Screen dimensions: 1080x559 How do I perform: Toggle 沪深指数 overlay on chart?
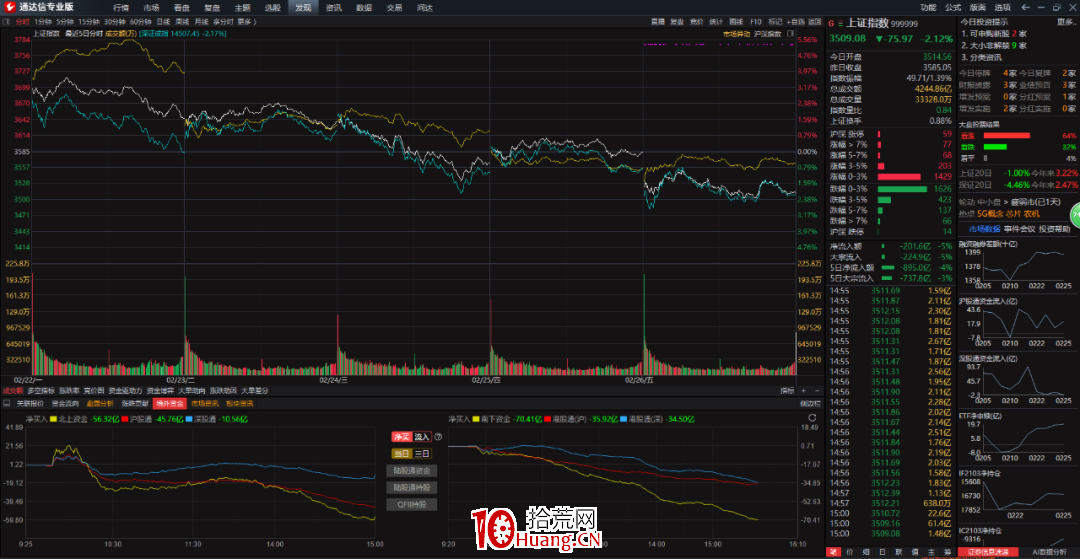pos(767,33)
